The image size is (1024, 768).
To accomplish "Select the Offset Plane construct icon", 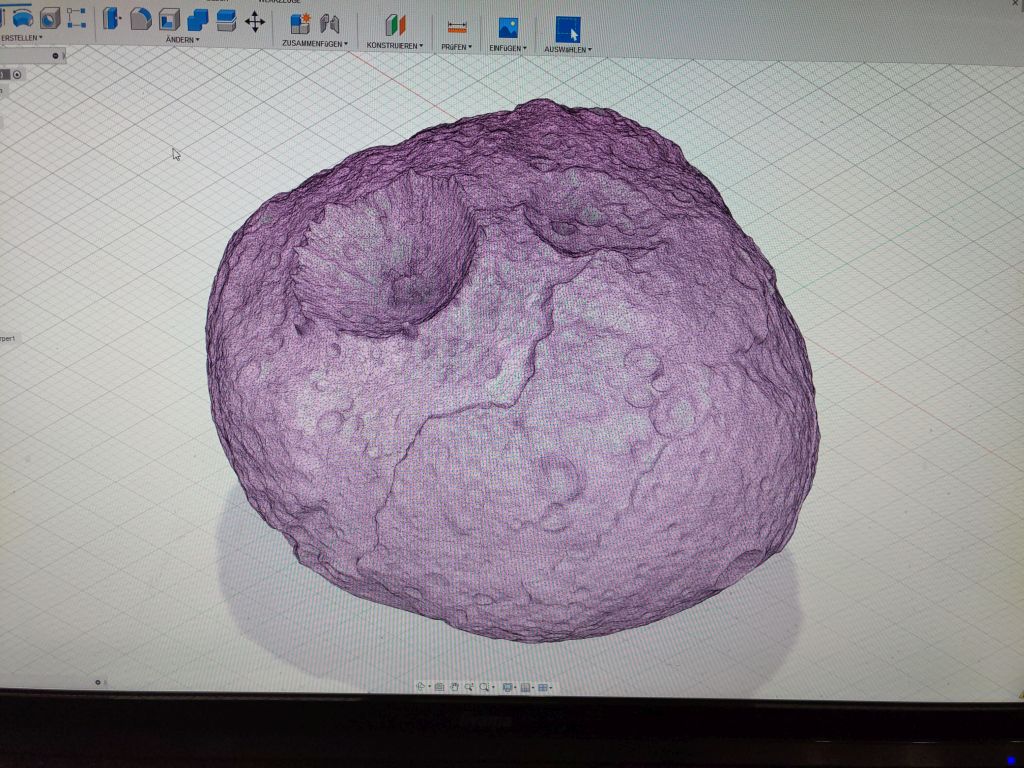I will click(x=395, y=26).
